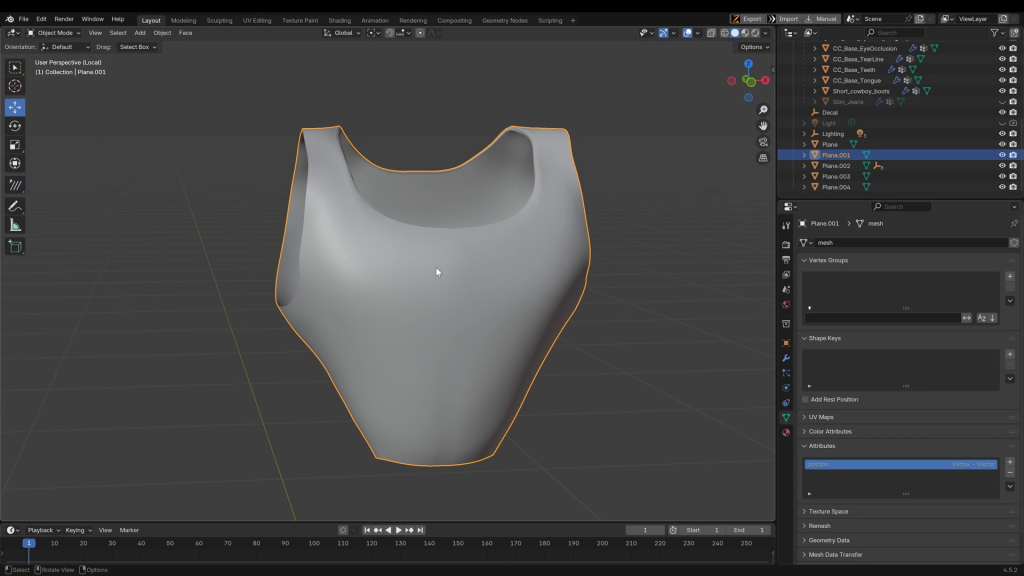Viewport: 1024px width, 576px height.
Task: Toggle camera view in the viewport
Action: pos(763,142)
